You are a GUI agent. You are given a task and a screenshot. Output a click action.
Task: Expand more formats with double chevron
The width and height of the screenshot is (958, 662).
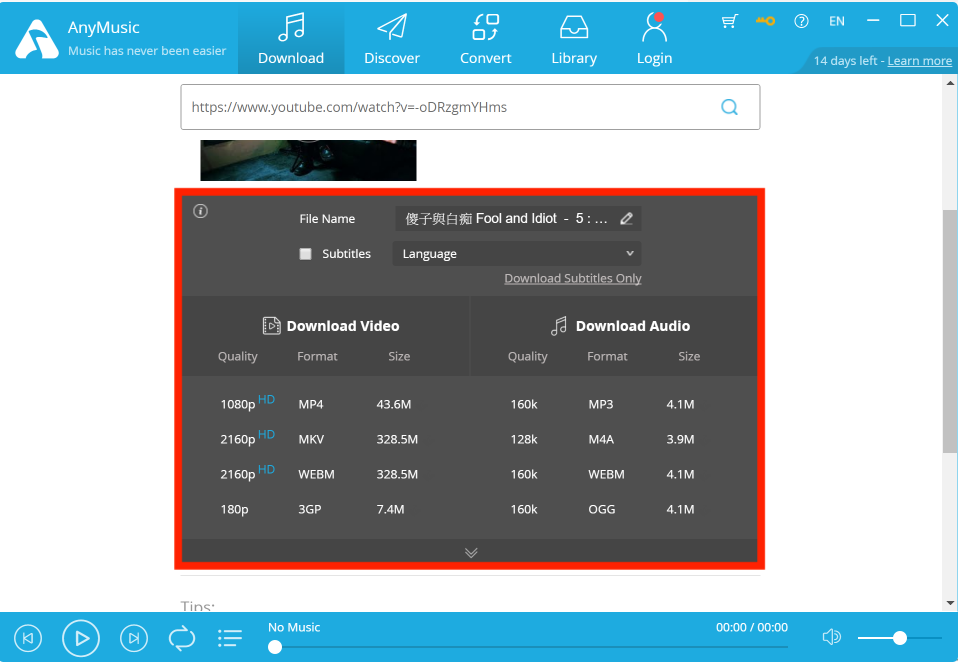click(x=470, y=553)
